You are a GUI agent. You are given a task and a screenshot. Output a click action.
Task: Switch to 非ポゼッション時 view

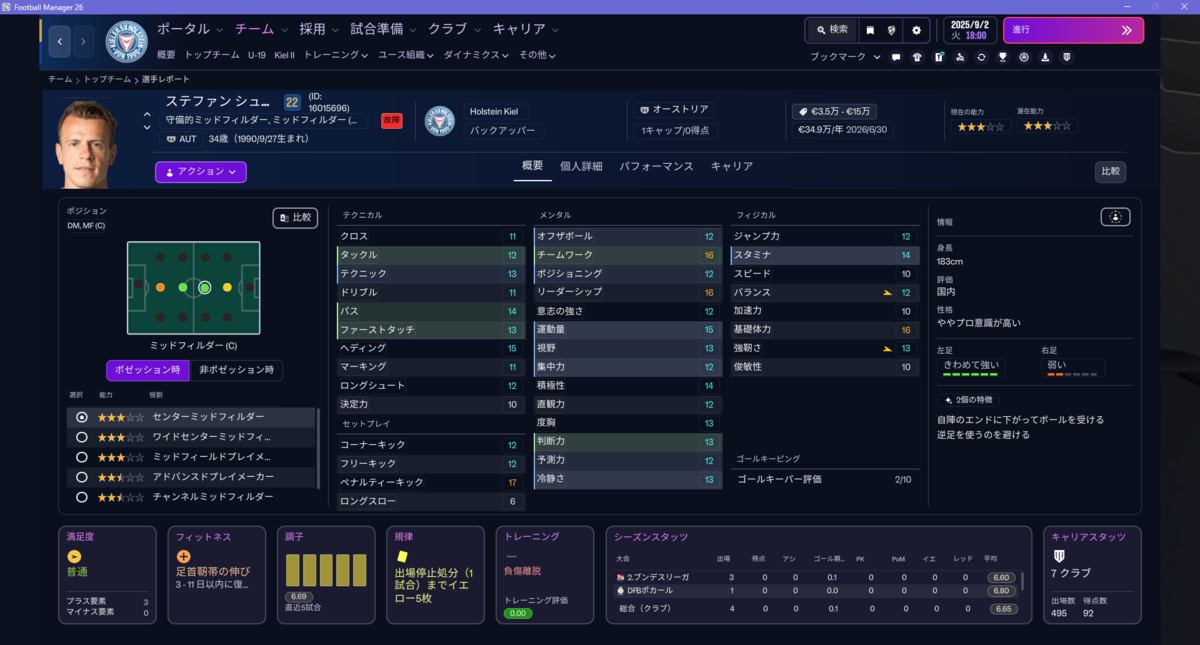pos(236,370)
